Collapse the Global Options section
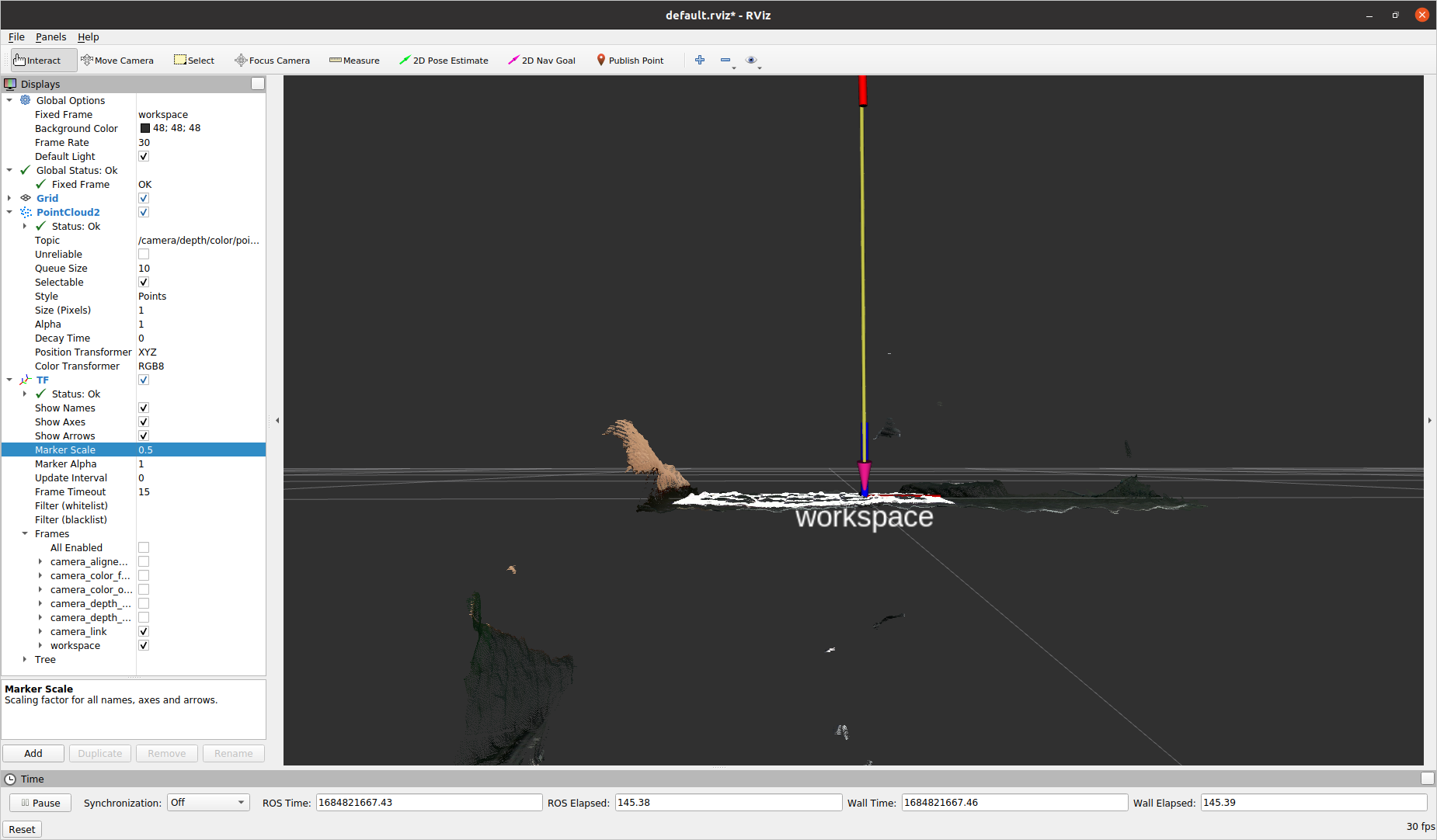 (9, 100)
